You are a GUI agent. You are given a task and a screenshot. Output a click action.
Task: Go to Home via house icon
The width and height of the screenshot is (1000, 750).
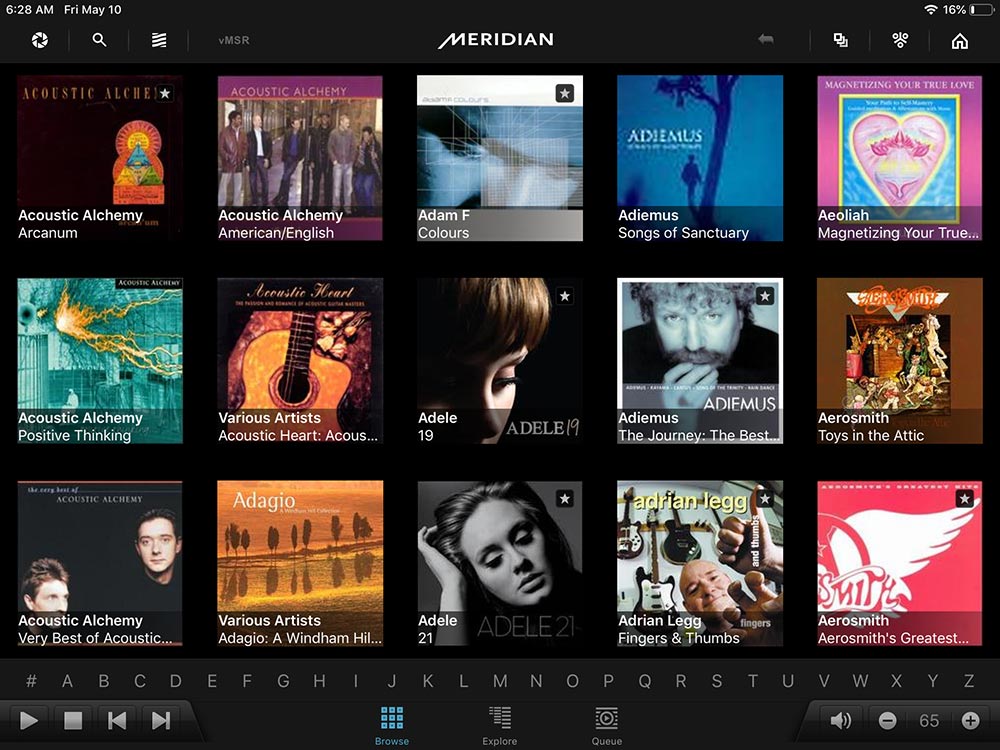coord(960,41)
